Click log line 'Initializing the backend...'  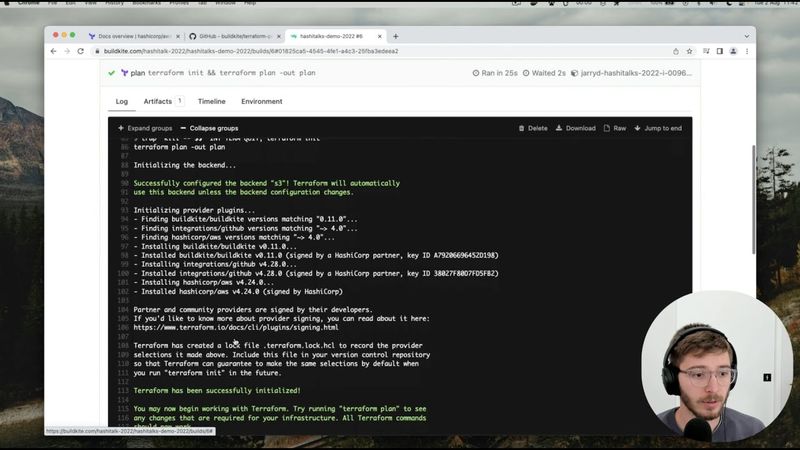pyautogui.click(x=185, y=165)
